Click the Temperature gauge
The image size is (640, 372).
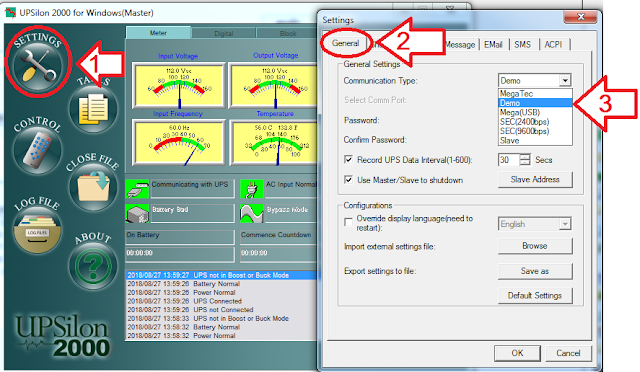coord(274,143)
